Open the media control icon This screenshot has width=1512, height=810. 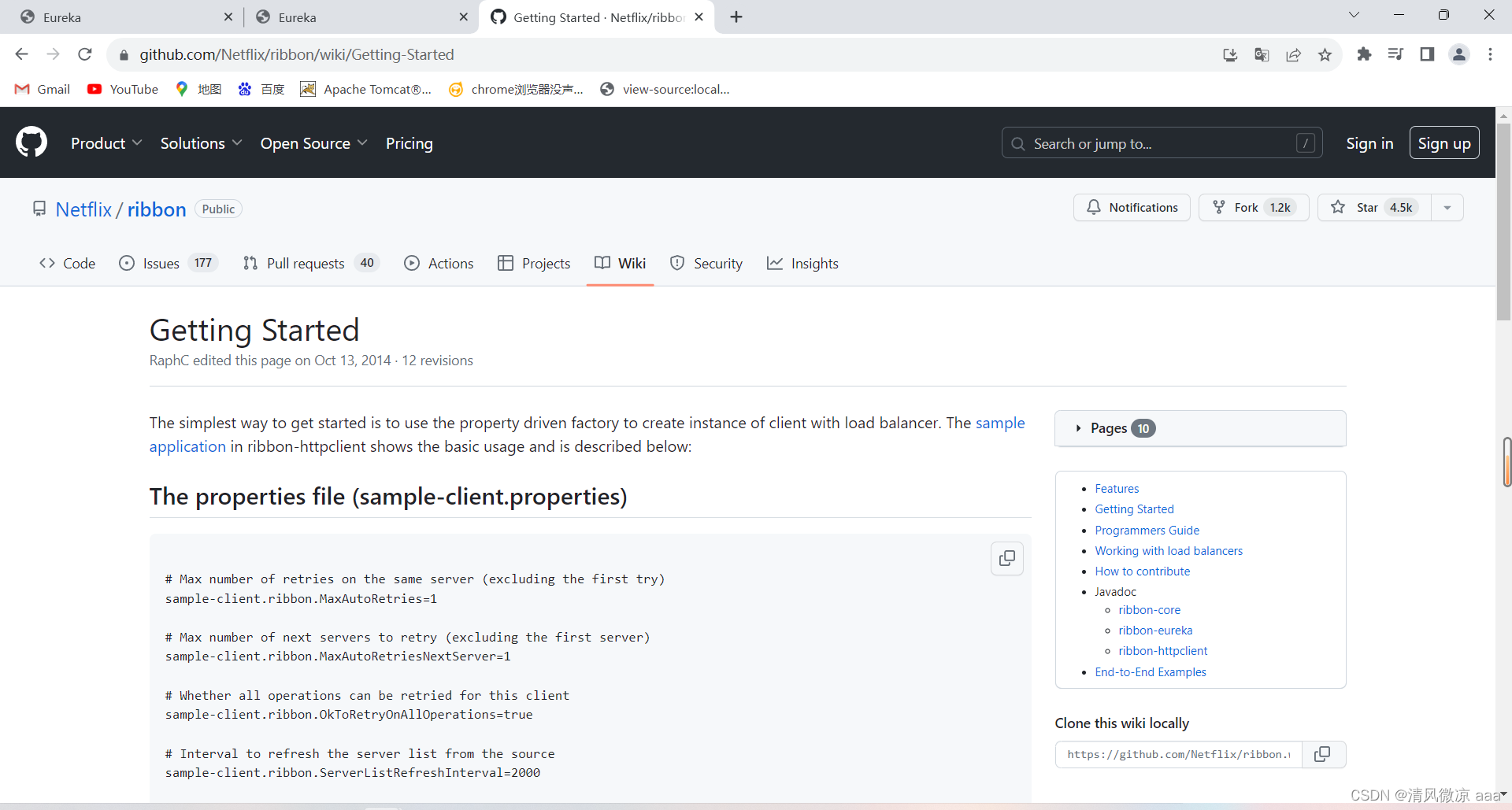pos(1395,54)
